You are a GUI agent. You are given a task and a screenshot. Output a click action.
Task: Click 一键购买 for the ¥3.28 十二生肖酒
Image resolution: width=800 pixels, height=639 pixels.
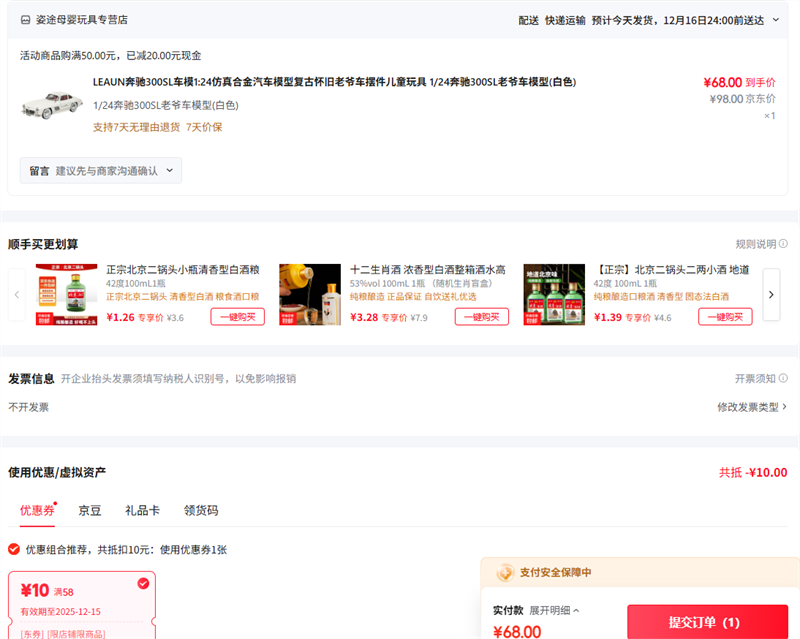[481, 317]
